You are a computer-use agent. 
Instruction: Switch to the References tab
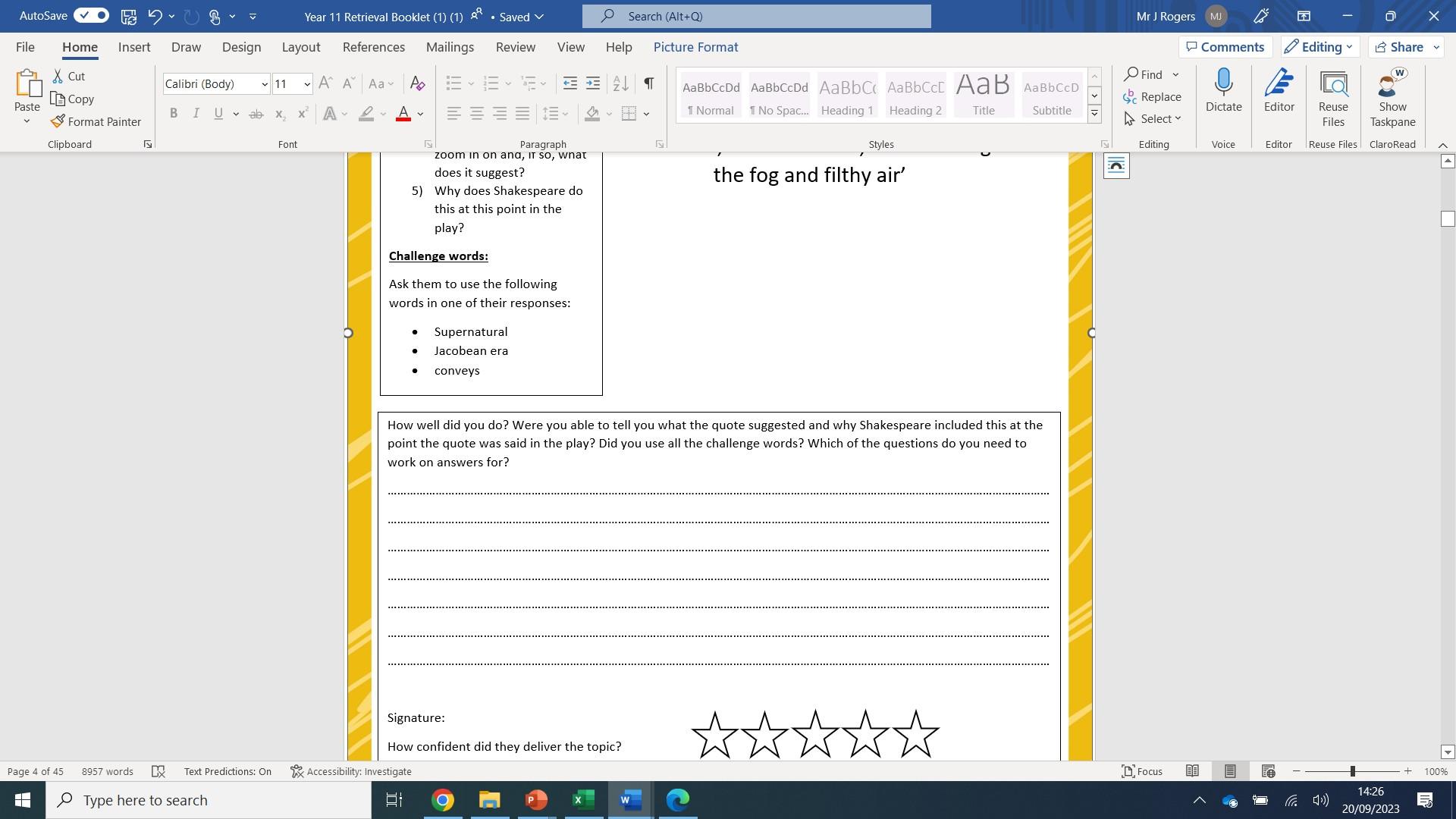click(373, 47)
